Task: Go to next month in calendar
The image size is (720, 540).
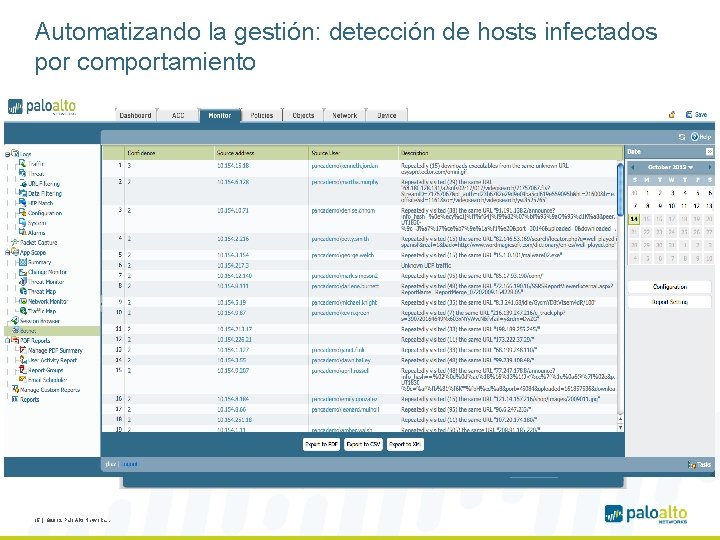Action: [709, 167]
